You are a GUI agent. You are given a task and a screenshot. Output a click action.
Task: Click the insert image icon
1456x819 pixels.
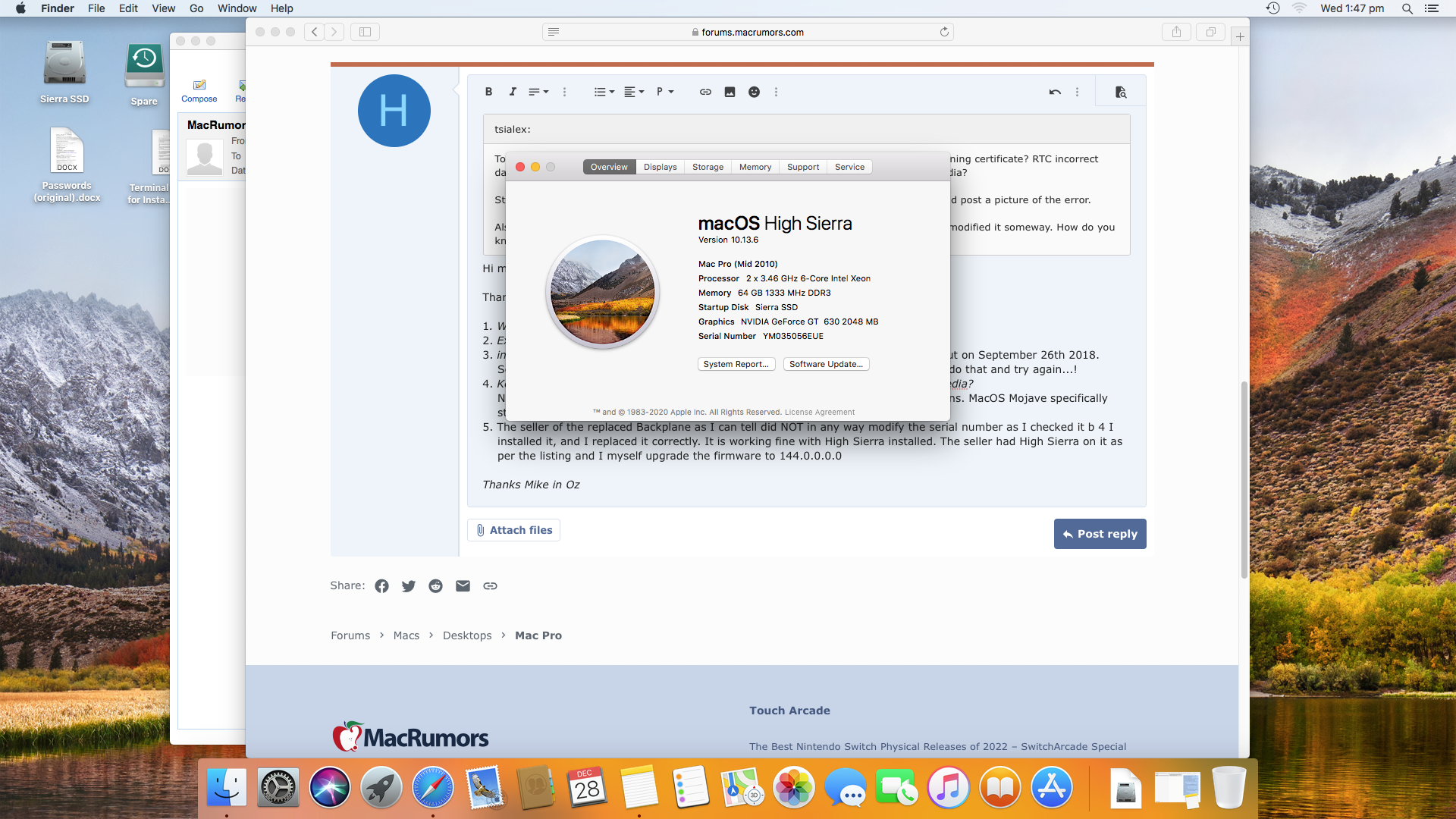(730, 92)
